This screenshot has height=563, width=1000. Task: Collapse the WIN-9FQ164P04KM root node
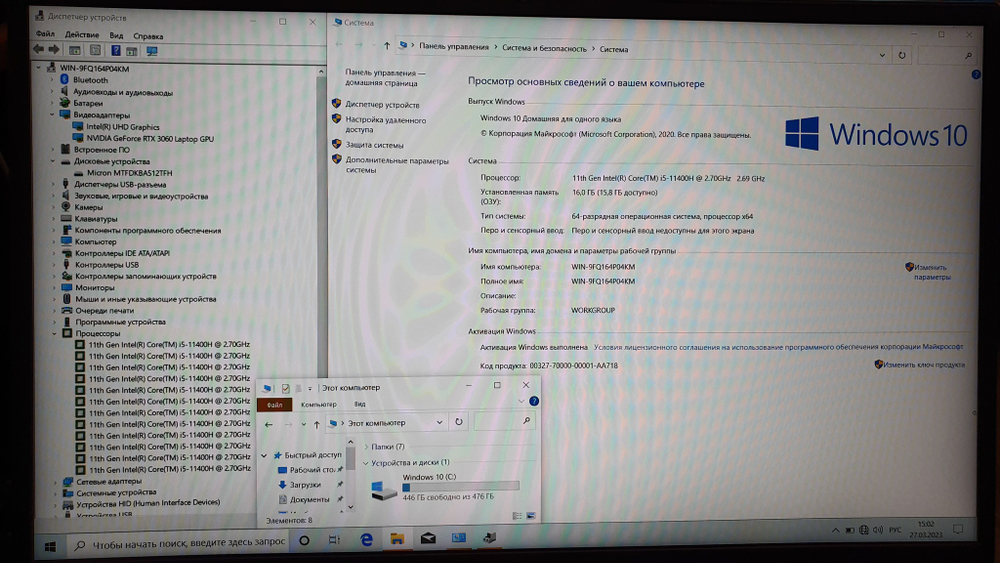pos(39,68)
